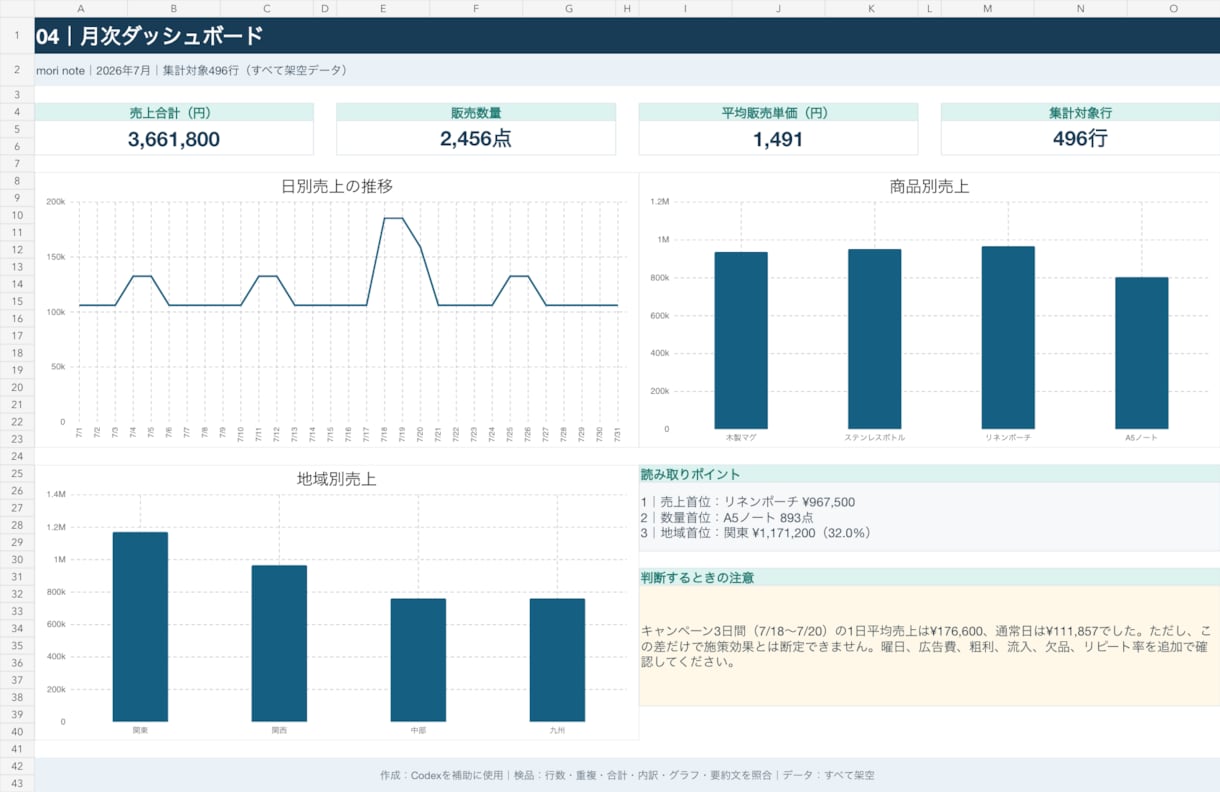This screenshot has height=792, width=1220.
Task: Select the narrow column header H
Action: click(627, 8)
